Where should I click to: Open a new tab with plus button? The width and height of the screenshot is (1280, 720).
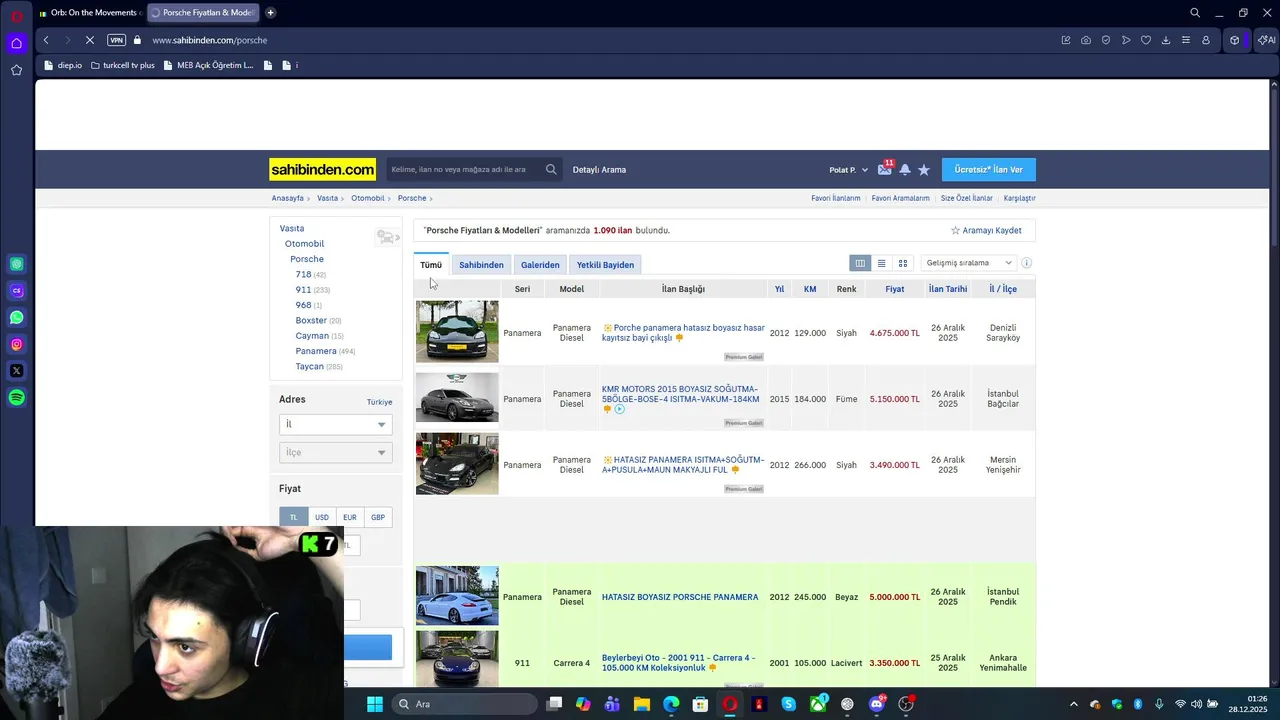pos(270,13)
